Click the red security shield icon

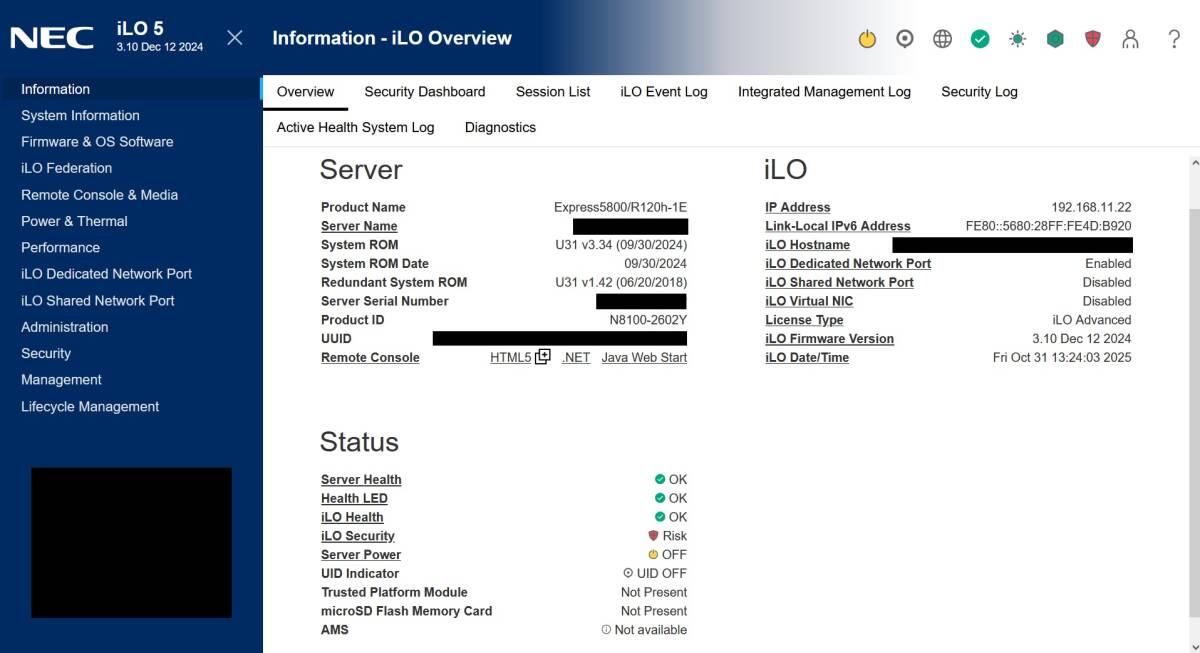pos(1093,39)
